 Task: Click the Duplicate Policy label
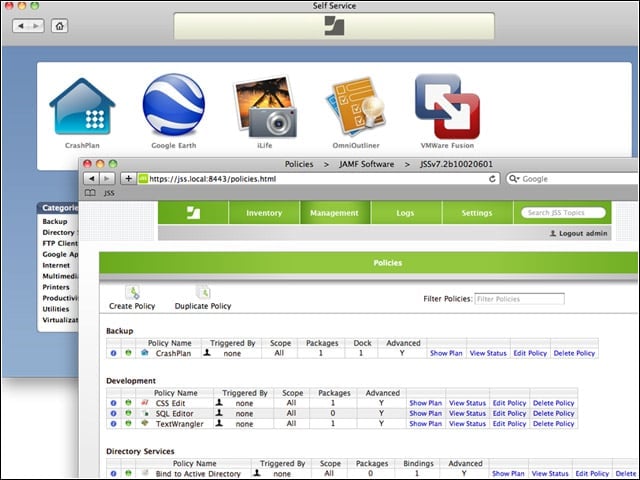tap(203, 306)
